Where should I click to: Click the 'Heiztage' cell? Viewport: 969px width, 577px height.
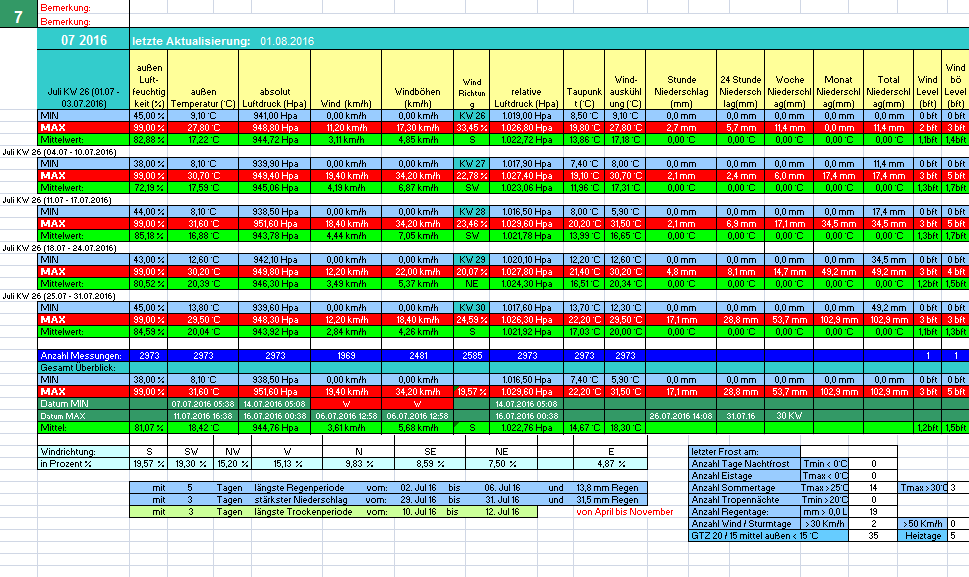(923, 536)
